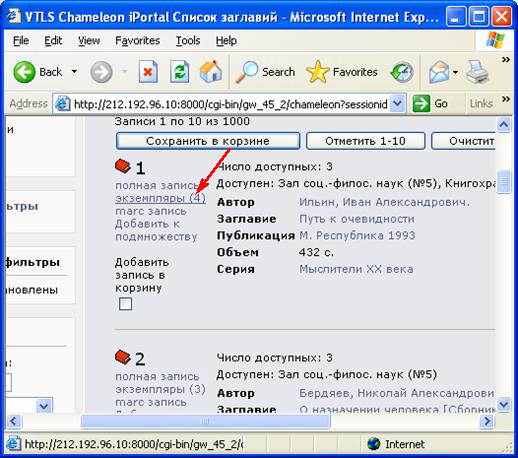The height and width of the screenshot is (458, 518).
Task: Expand Links bar overflow chevron
Action: (506, 99)
